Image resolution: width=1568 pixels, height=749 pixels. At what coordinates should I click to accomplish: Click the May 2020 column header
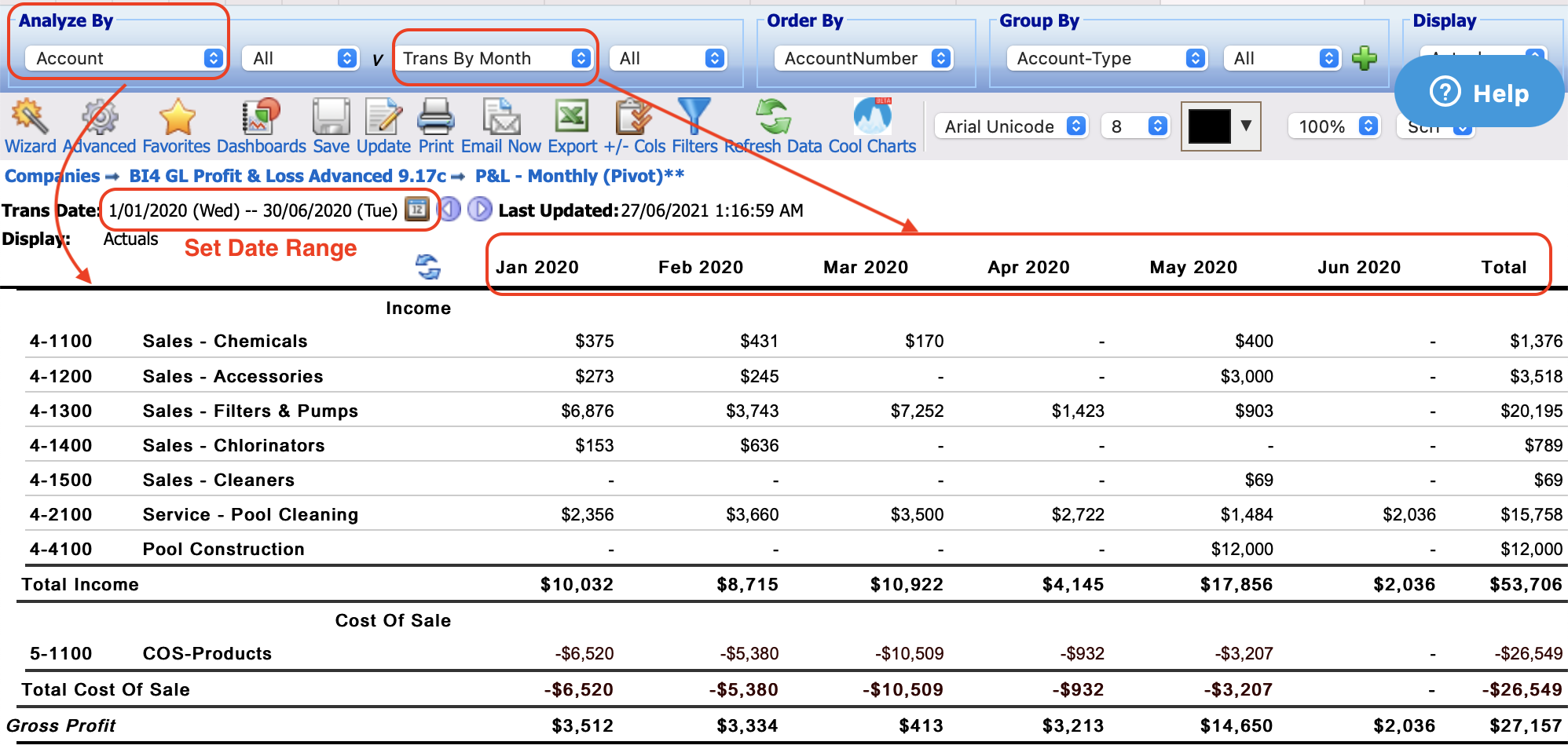(1193, 267)
